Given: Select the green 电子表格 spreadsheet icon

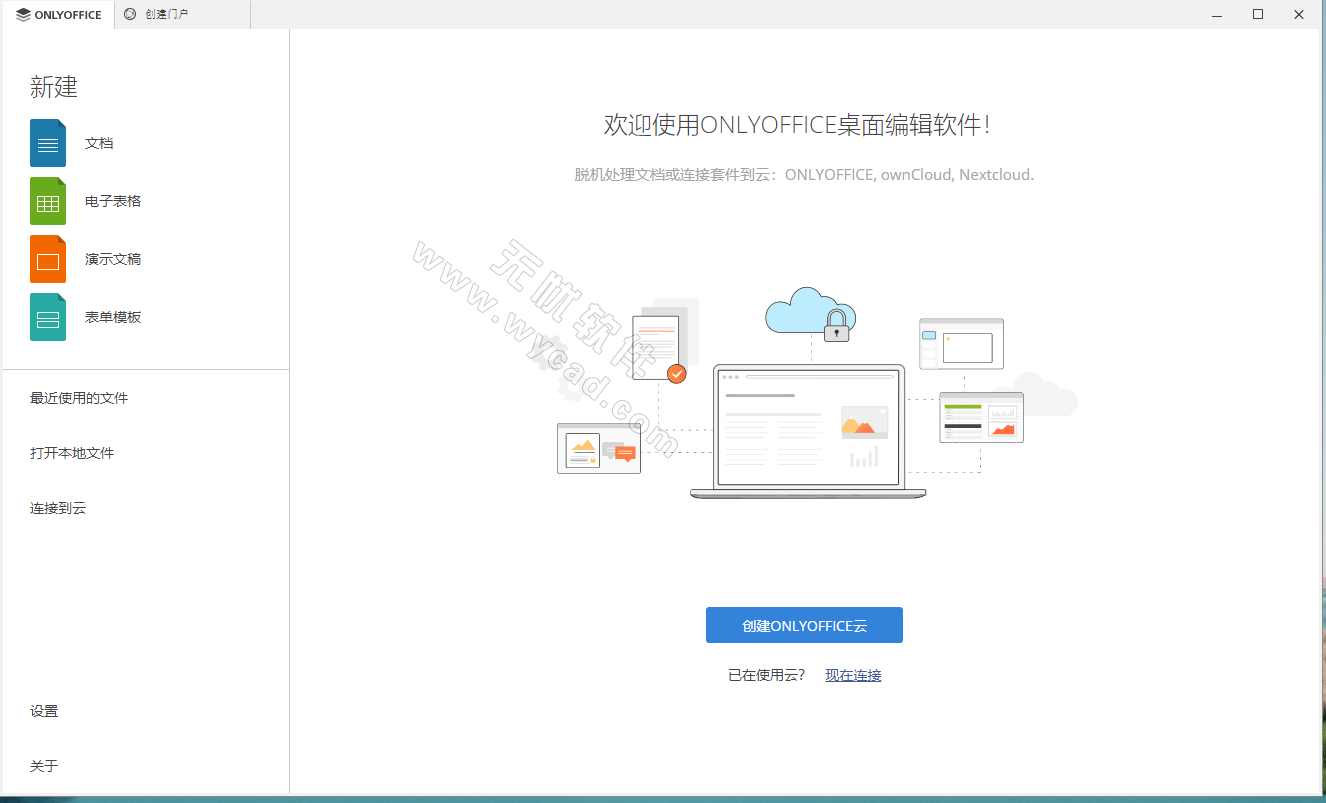Looking at the screenshot, I should point(47,200).
